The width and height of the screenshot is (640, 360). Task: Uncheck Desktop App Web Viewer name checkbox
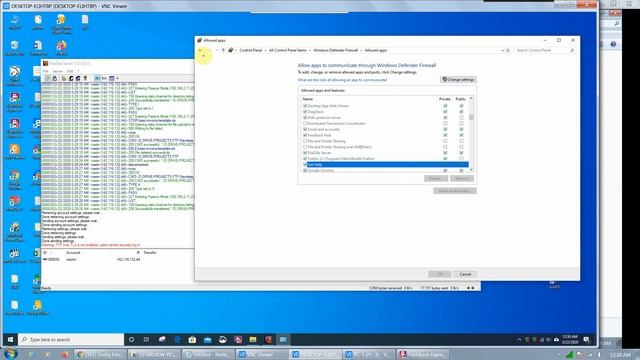305,106
